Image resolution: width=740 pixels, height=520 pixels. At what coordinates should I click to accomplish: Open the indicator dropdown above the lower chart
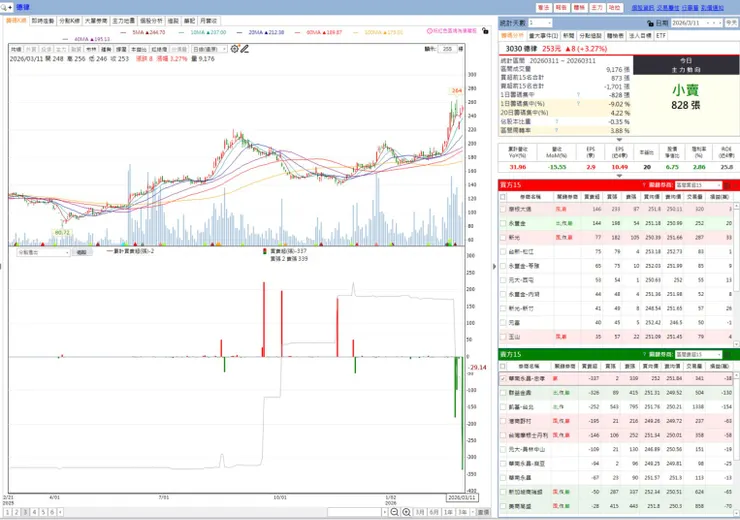click(43, 252)
